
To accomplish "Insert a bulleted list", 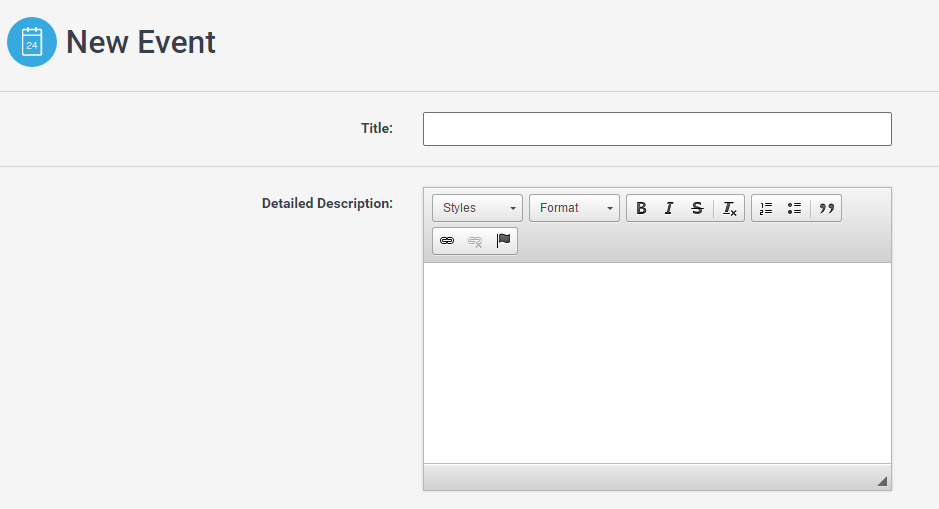I will pos(794,208).
